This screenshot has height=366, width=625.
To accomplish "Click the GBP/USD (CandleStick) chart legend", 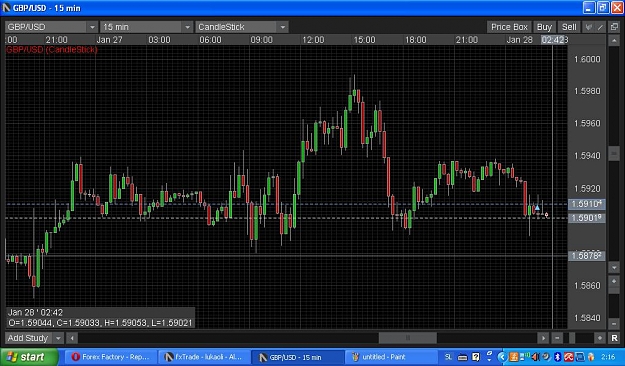I will click(52, 49).
